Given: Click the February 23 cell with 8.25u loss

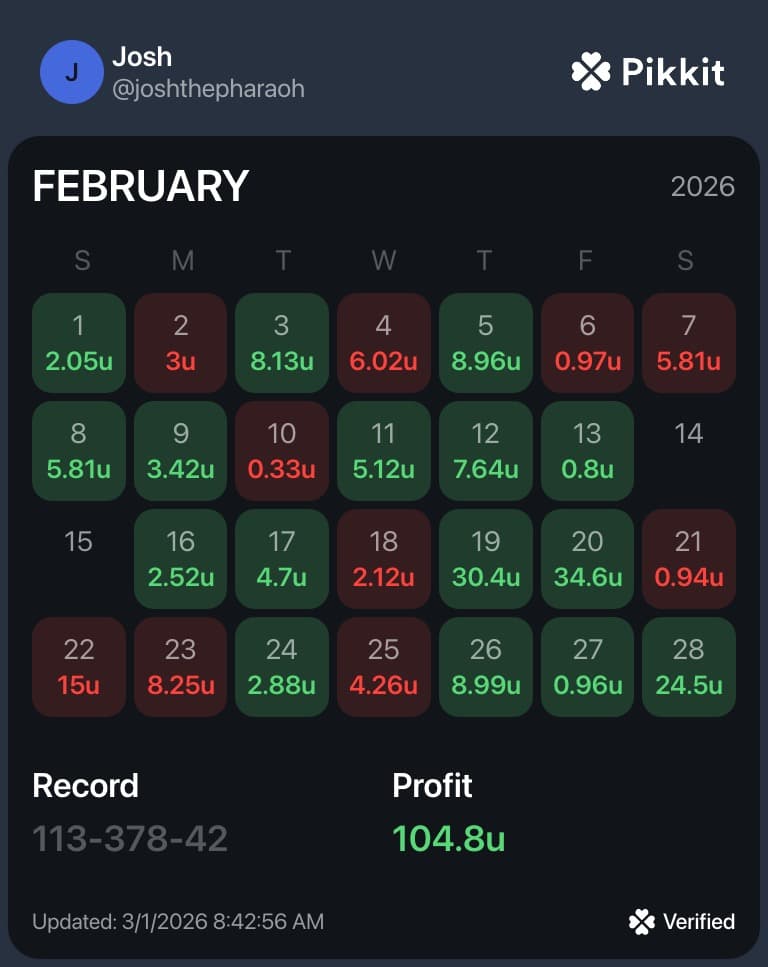Looking at the screenshot, I should (180, 667).
